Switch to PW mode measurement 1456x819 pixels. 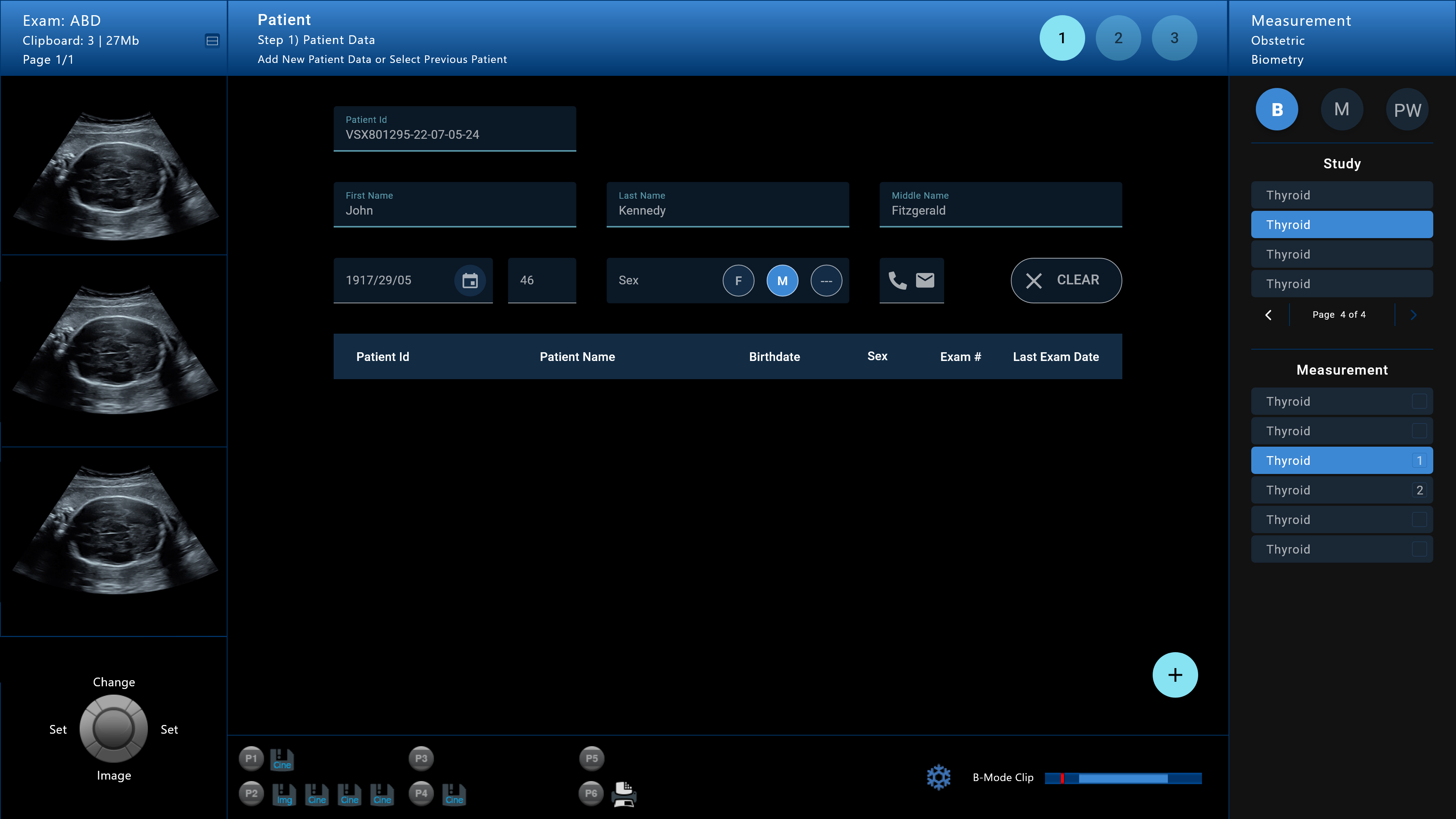click(1407, 110)
